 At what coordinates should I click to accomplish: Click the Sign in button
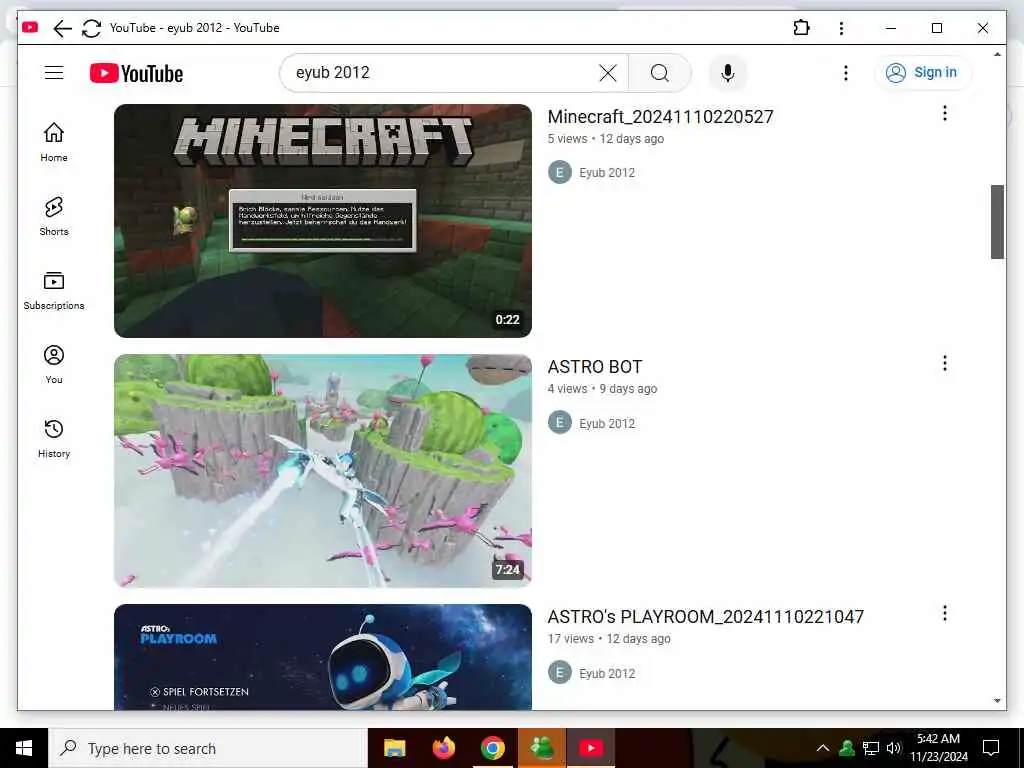pyautogui.click(x=923, y=72)
